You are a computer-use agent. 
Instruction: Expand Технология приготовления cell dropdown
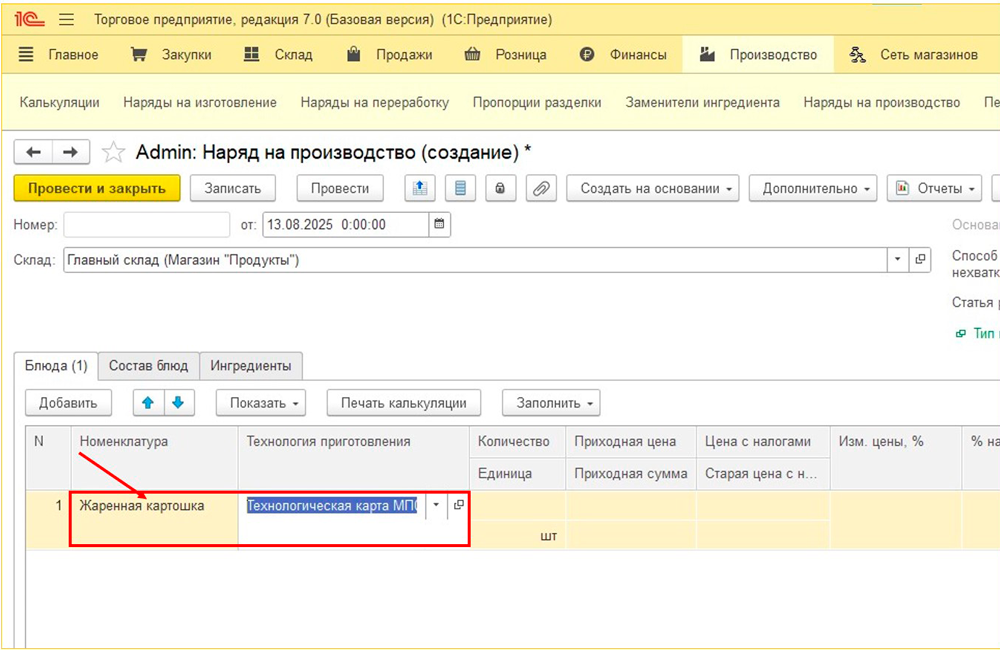435,506
